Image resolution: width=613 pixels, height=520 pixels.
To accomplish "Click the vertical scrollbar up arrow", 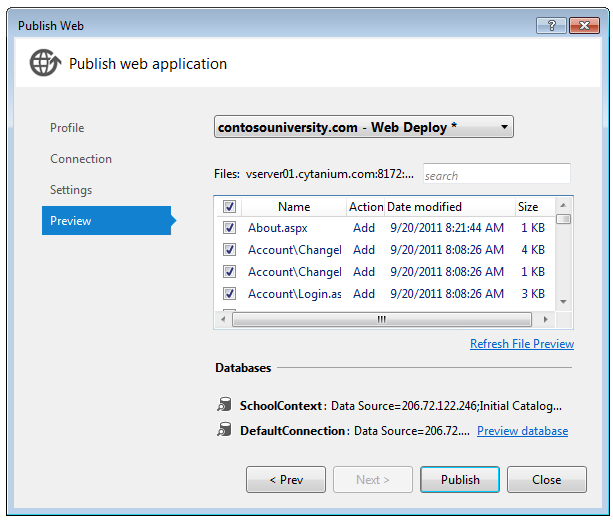I will (x=563, y=205).
